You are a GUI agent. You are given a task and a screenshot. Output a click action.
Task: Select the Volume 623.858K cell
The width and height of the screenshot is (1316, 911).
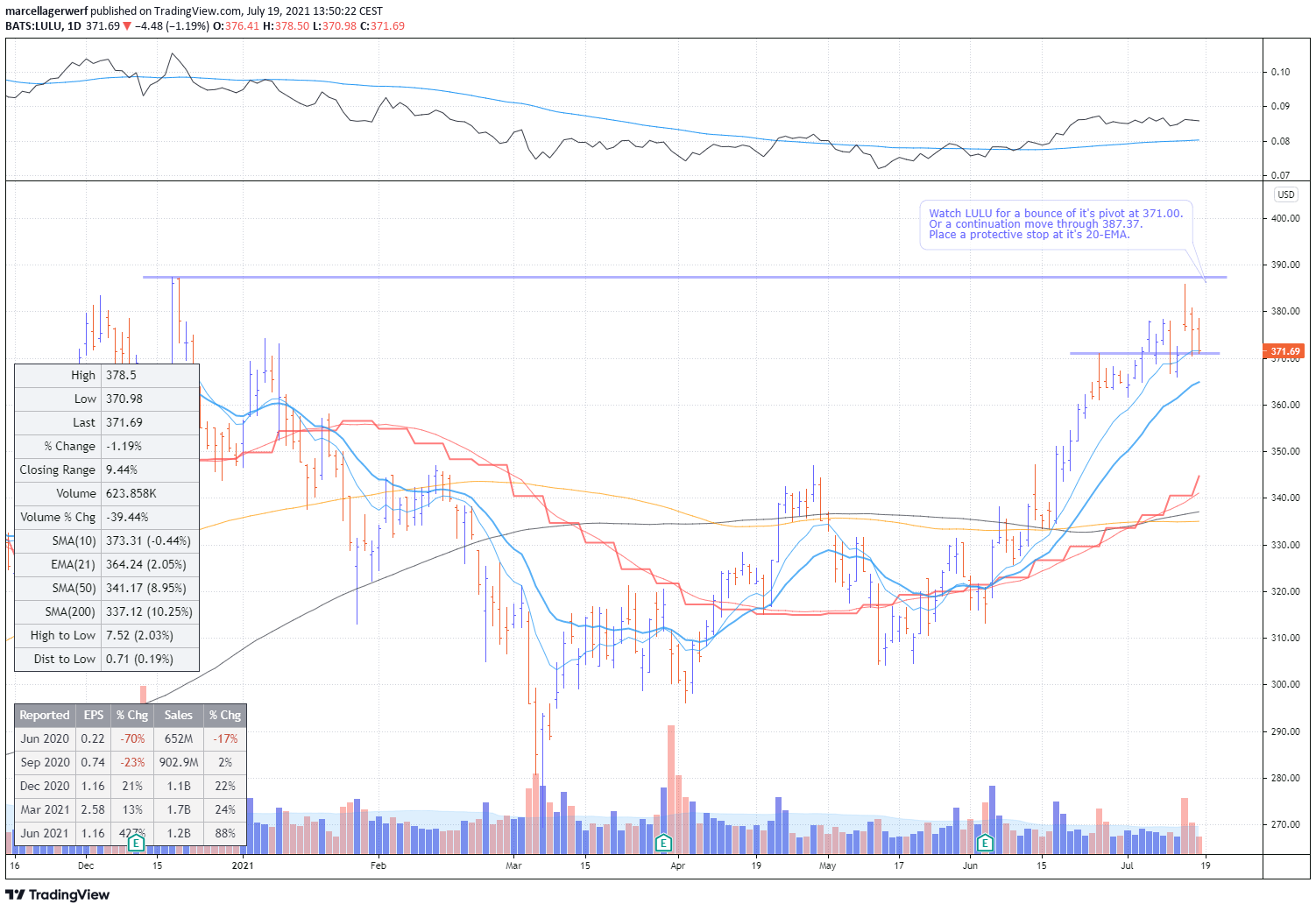150,493
